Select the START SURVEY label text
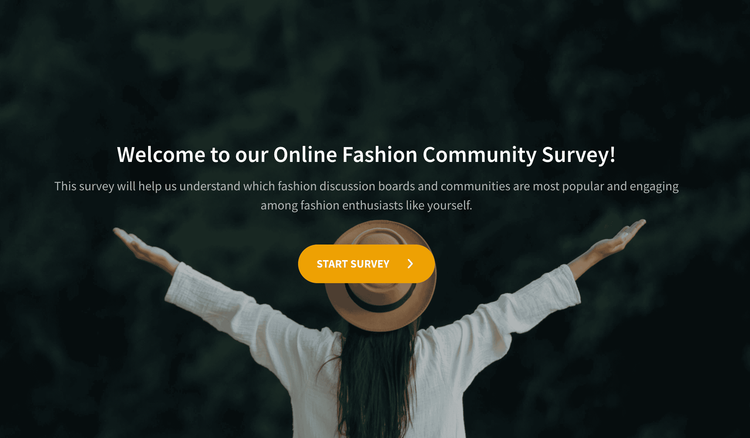 (x=353, y=264)
